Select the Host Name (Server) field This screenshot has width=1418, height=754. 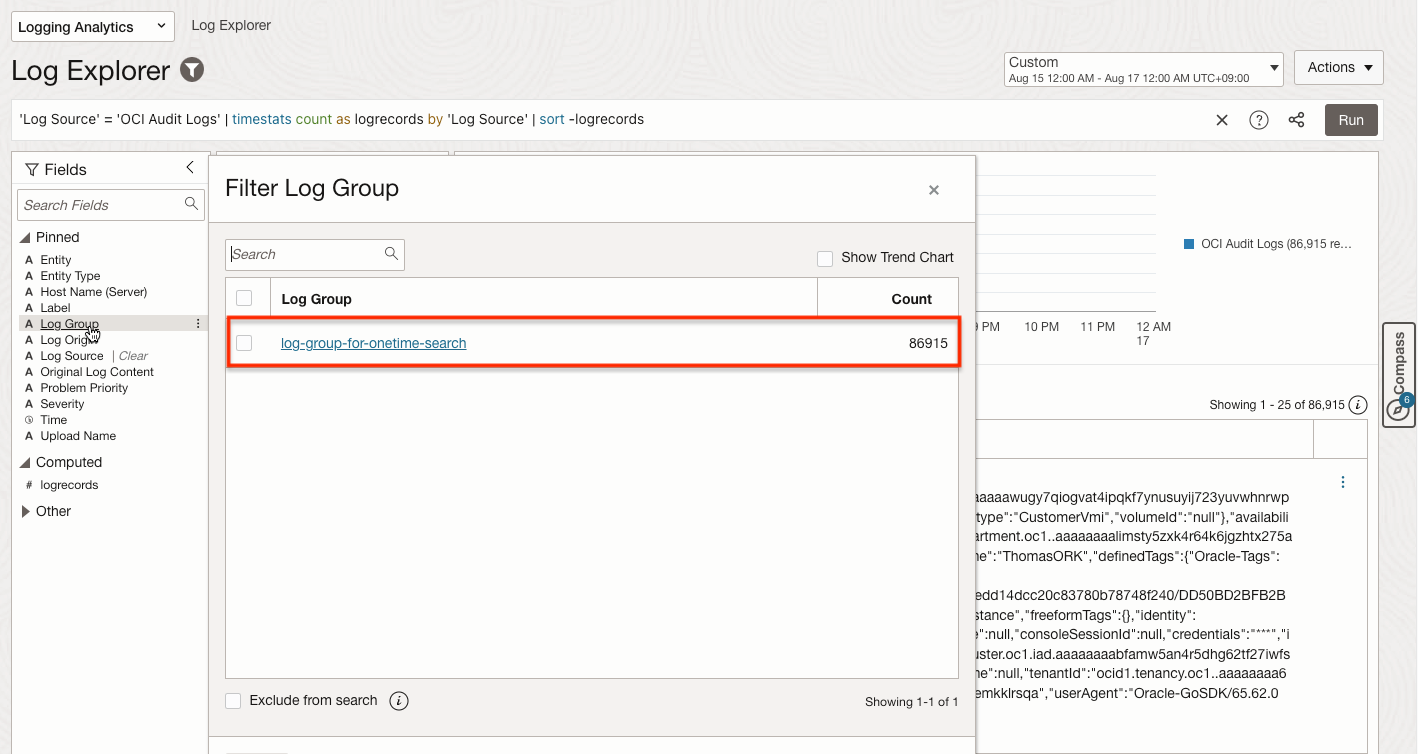pos(94,292)
